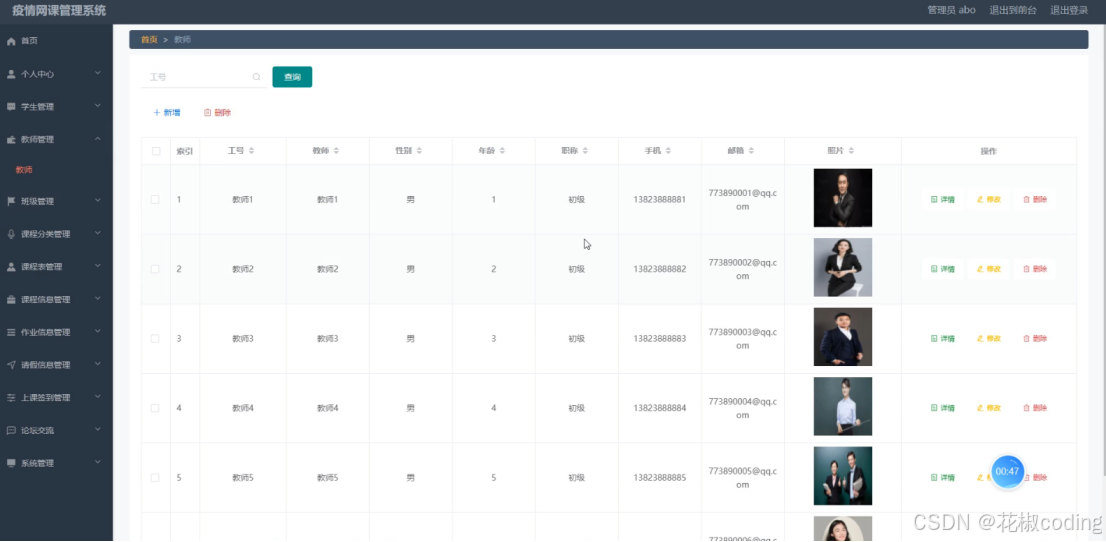The width and height of the screenshot is (1106, 542).
Task: Sort table using 手机 column sort arrows
Action: tap(668, 151)
